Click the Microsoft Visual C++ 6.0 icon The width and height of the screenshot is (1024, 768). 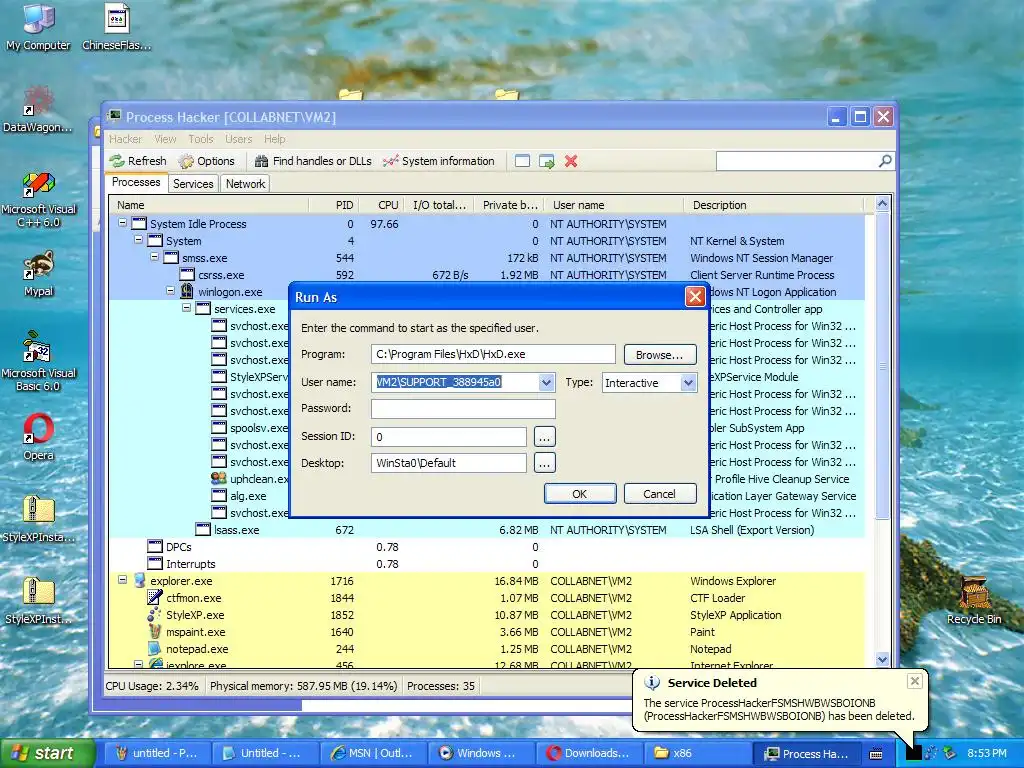(x=38, y=199)
